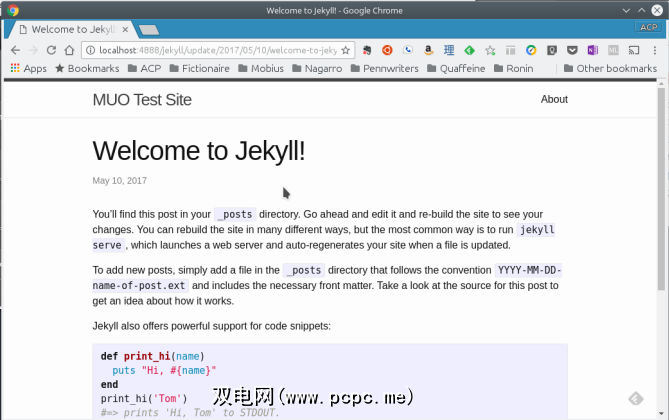Open a new tab
Image resolution: width=669 pixels, height=420 pixels.
(x=149, y=30)
